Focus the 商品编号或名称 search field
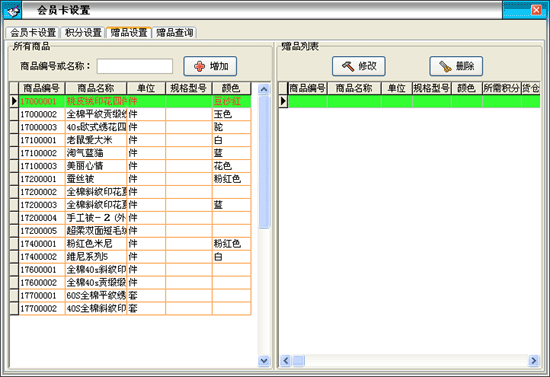 [x=135, y=66]
